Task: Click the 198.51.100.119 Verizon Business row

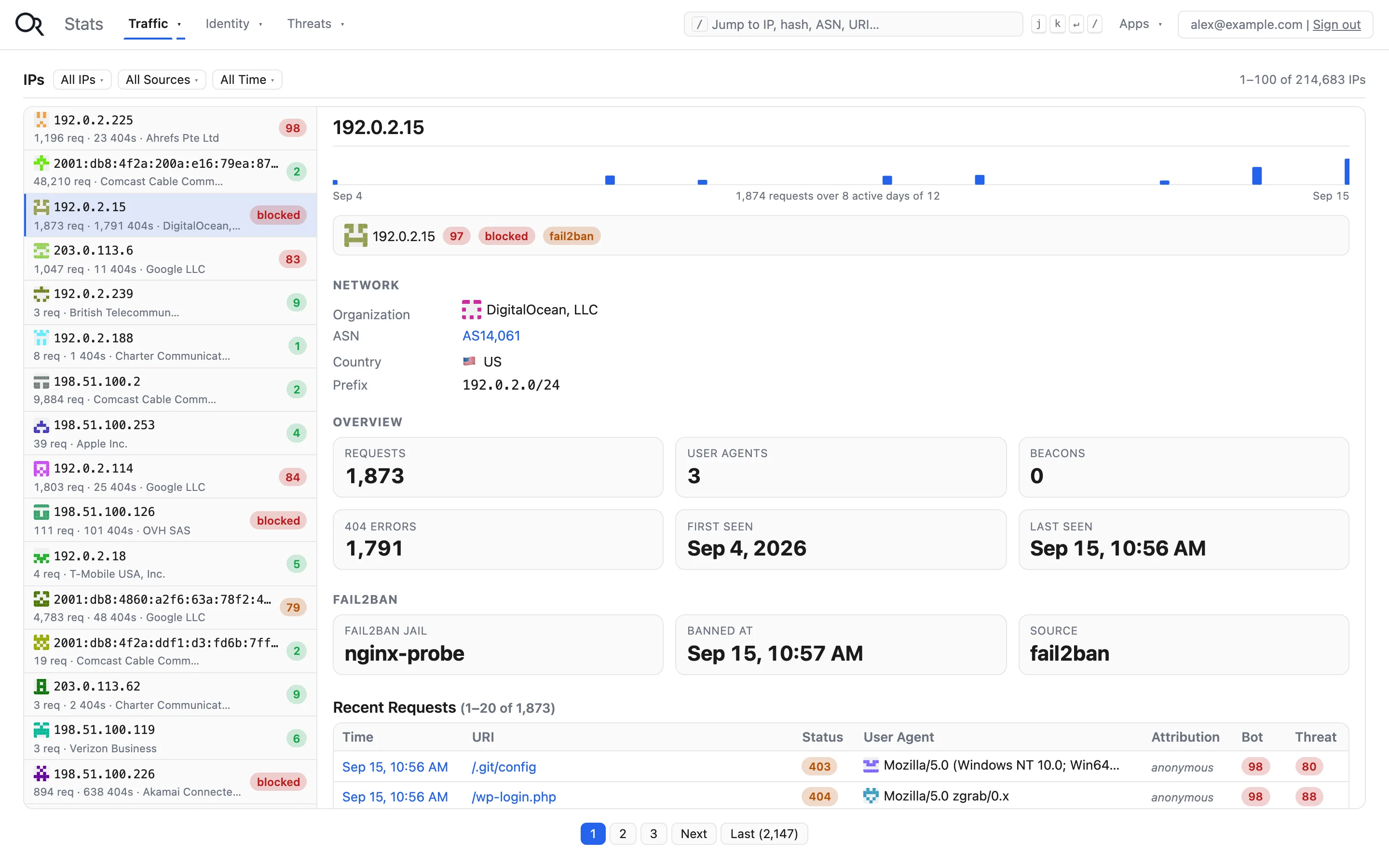Action: click(170, 738)
